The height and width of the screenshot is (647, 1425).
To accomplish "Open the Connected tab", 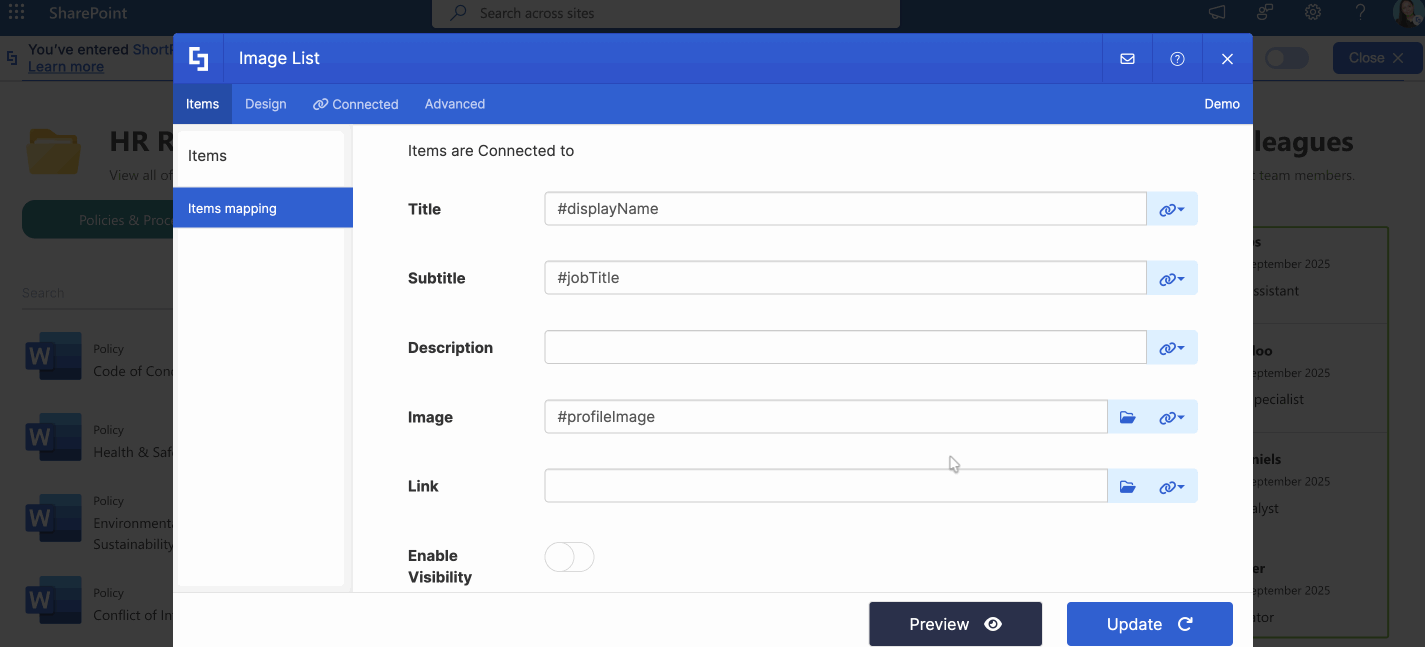I will (355, 103).
